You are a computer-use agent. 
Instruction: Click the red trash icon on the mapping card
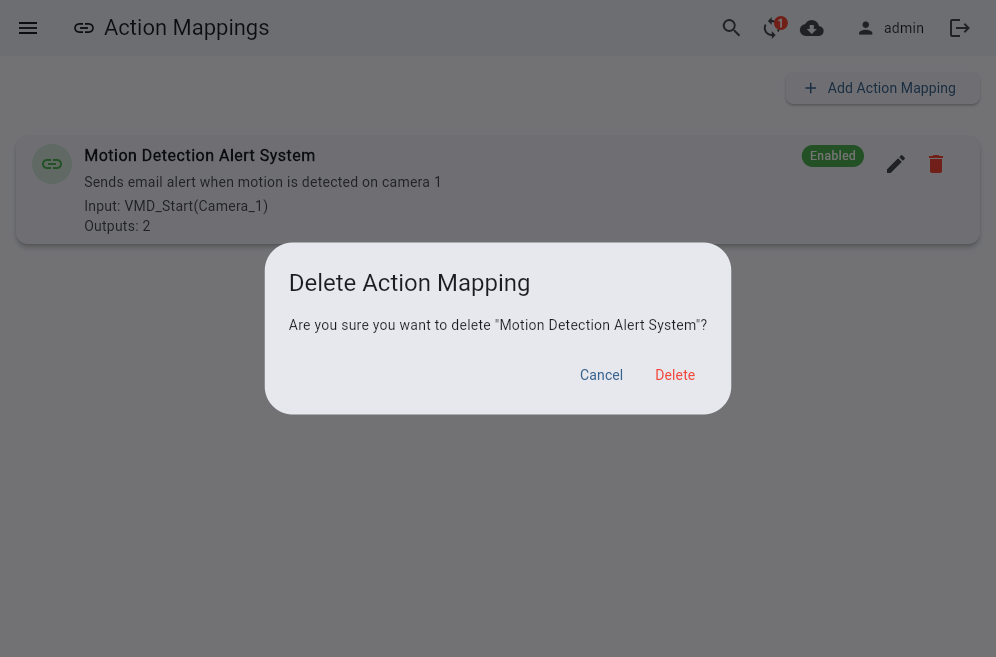(935, 164)
